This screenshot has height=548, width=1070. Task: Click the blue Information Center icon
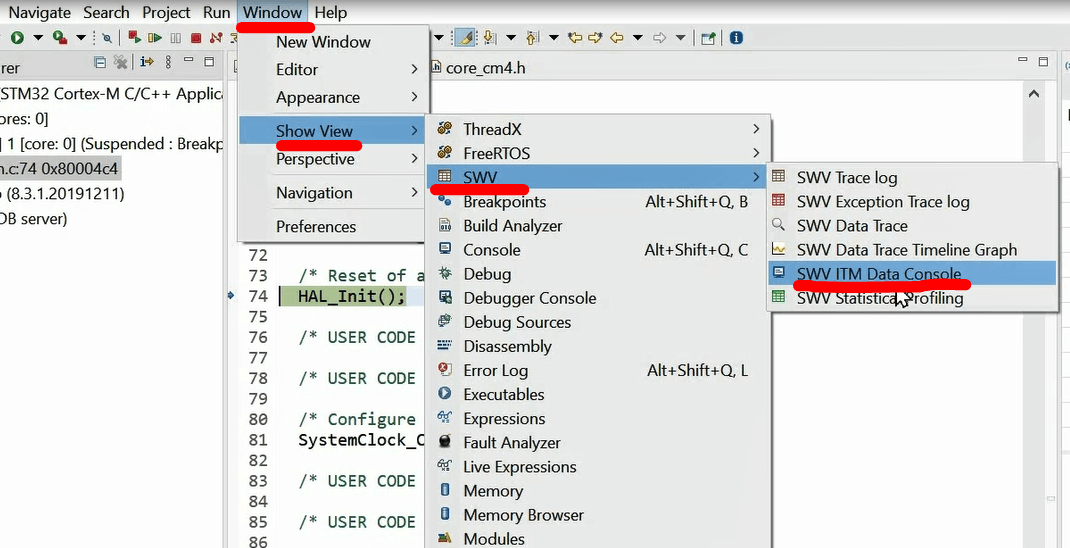[736, 38]
